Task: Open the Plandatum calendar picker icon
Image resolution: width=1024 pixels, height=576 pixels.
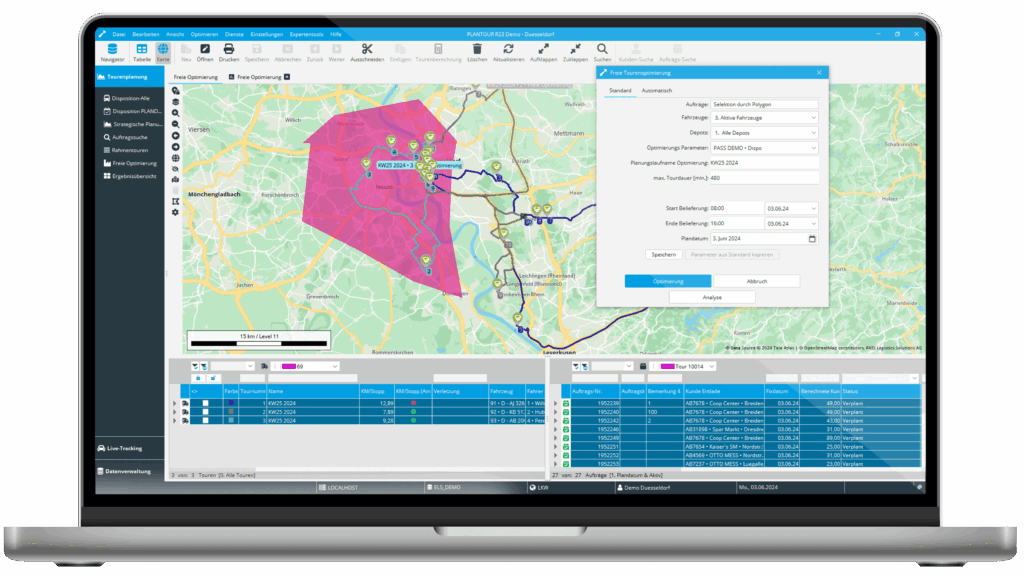Action: click(x=812, y=239)
